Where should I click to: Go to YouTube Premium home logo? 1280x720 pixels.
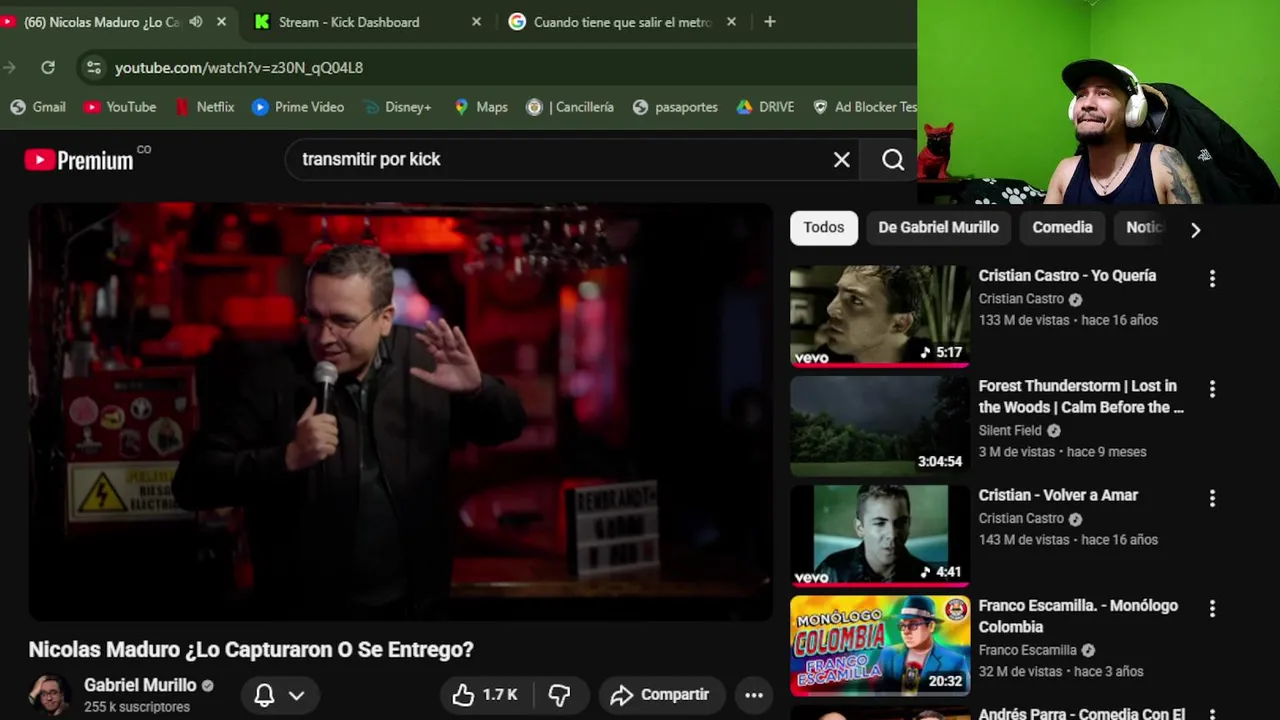[x=80, y=159]
